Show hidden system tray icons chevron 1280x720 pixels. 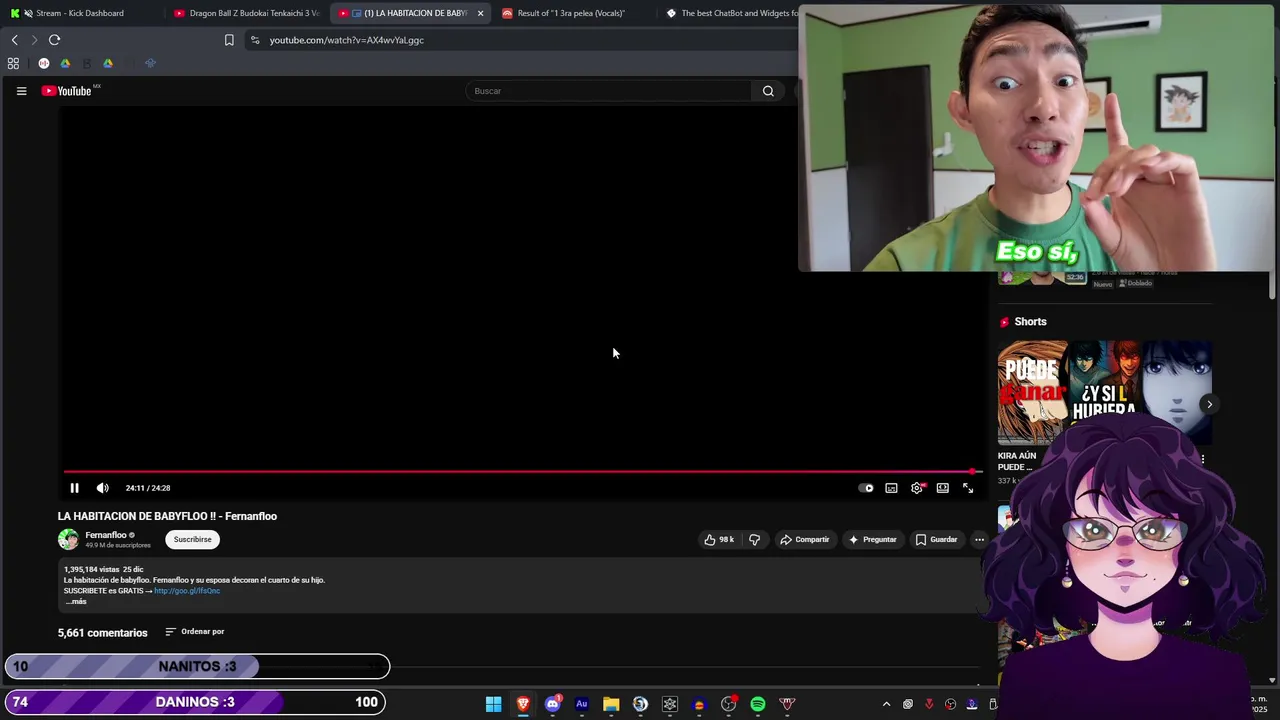pos(886,704)
